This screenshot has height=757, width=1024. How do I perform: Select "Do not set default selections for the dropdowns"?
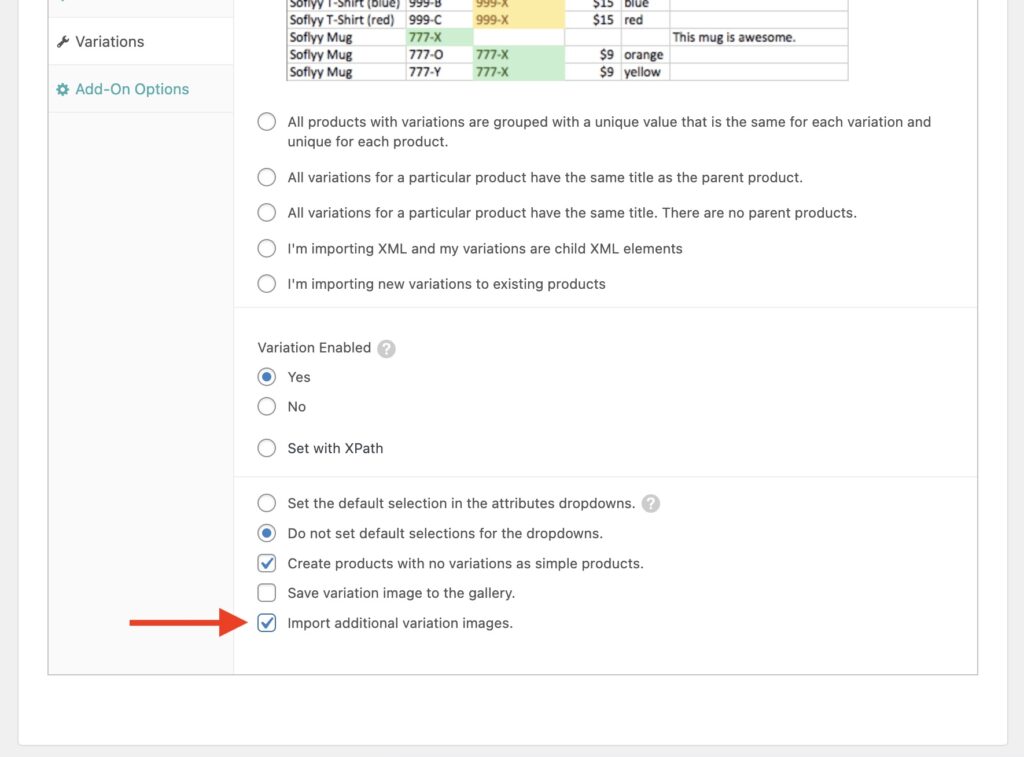click(267, 533)
